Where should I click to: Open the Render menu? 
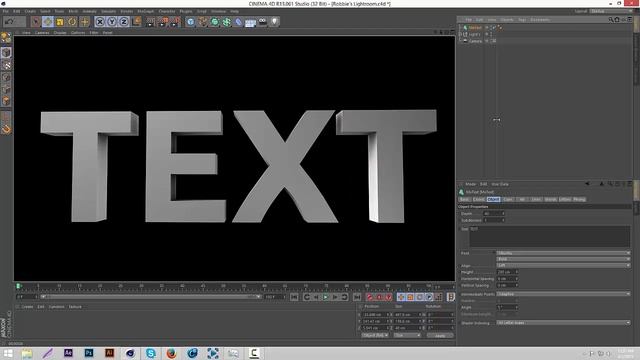click(127, 11)
